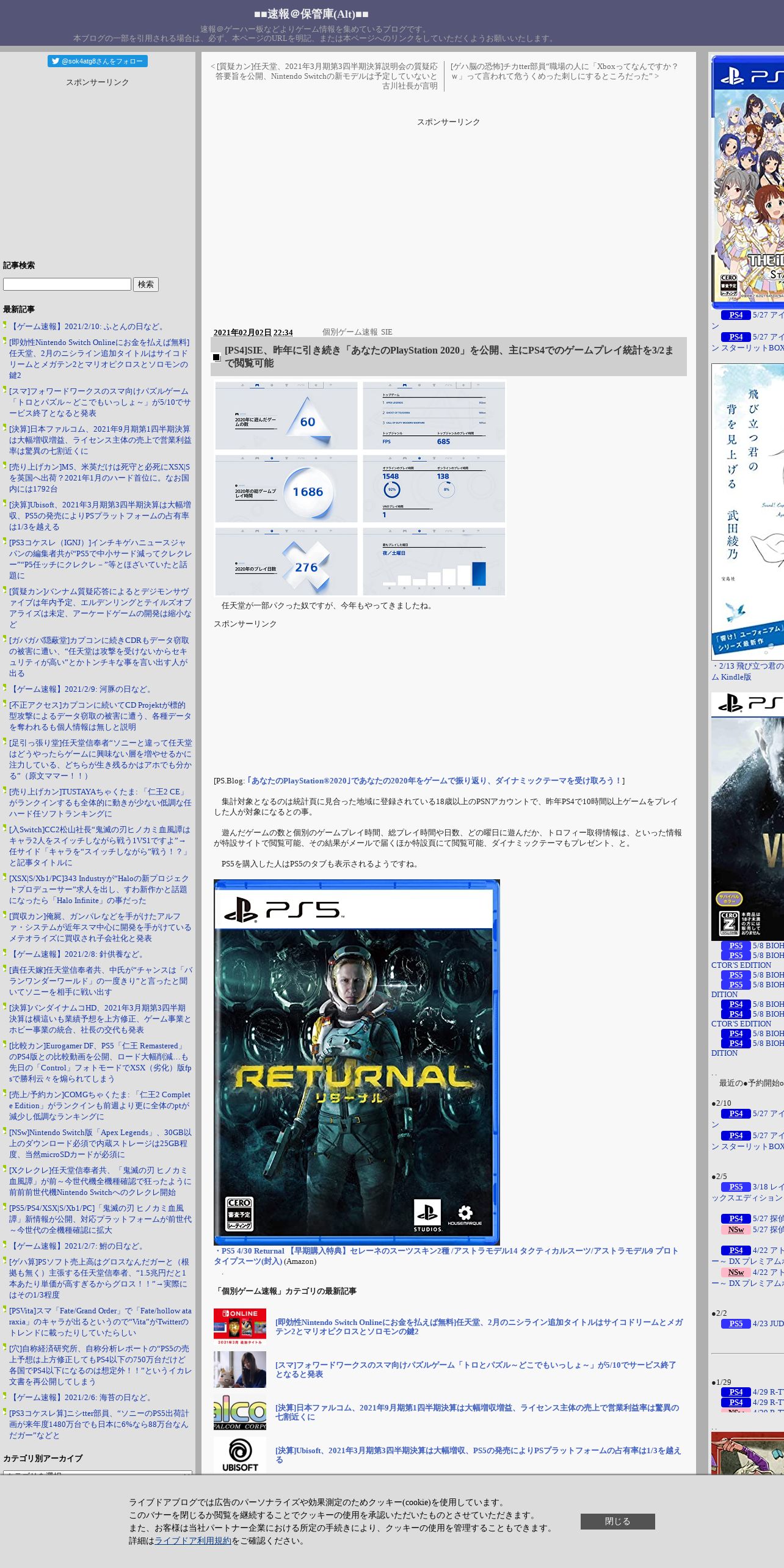Viewport: 784px width, 1568px height.
Task: Open sidebar link about TUSTAYAちゃくたま 仁王2 CE
Action: (100, 803)
